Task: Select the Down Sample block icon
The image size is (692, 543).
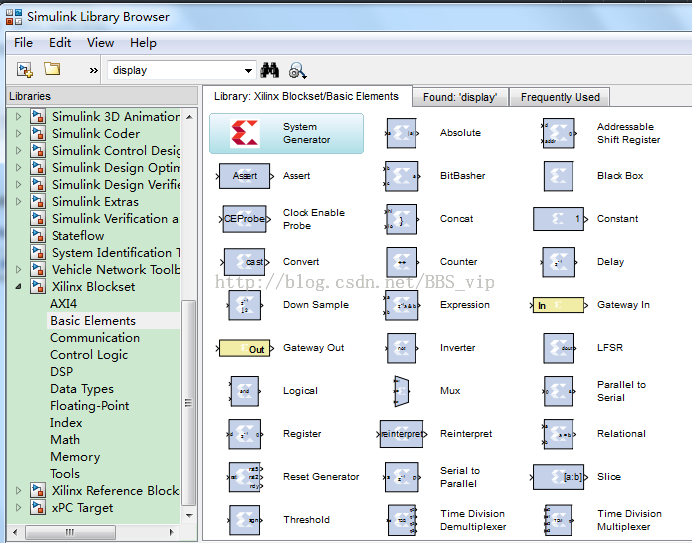Action: [x=244, y=305]
